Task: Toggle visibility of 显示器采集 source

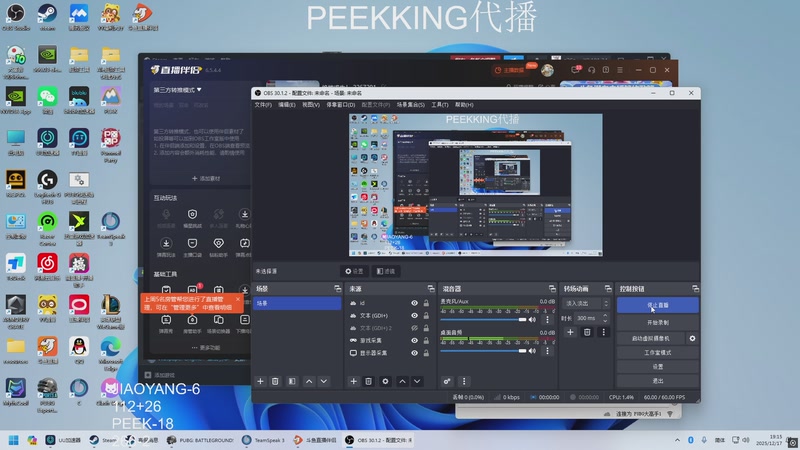Action: click(x=414, y=353)
